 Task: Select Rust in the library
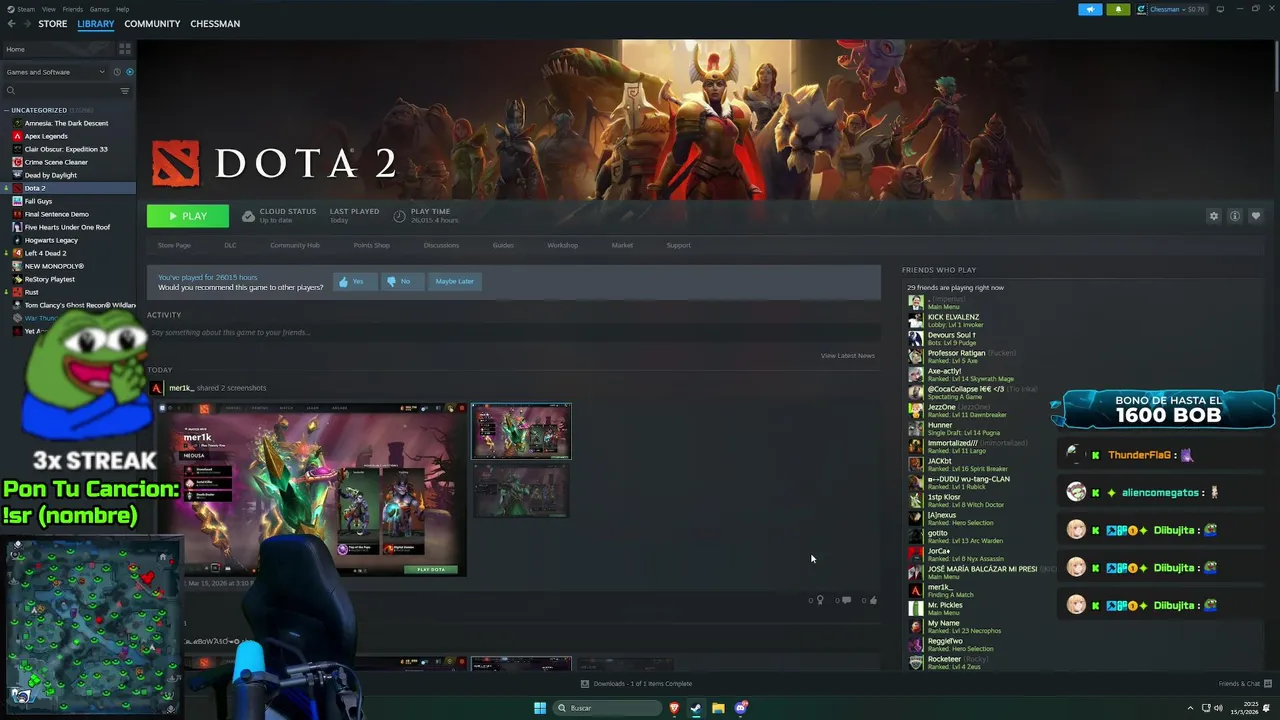point(31,292)
